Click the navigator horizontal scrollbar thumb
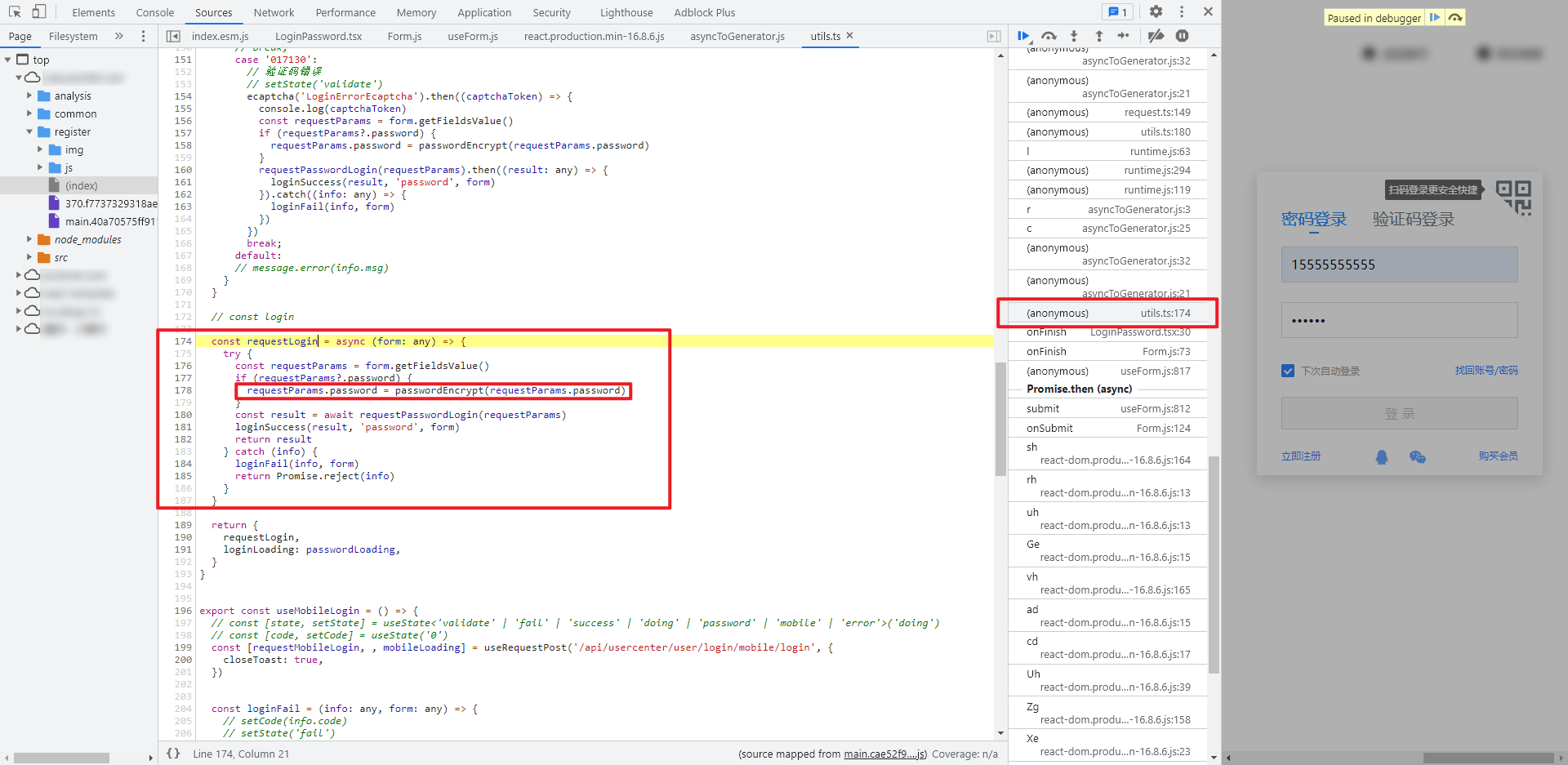 tap(61, 758)
